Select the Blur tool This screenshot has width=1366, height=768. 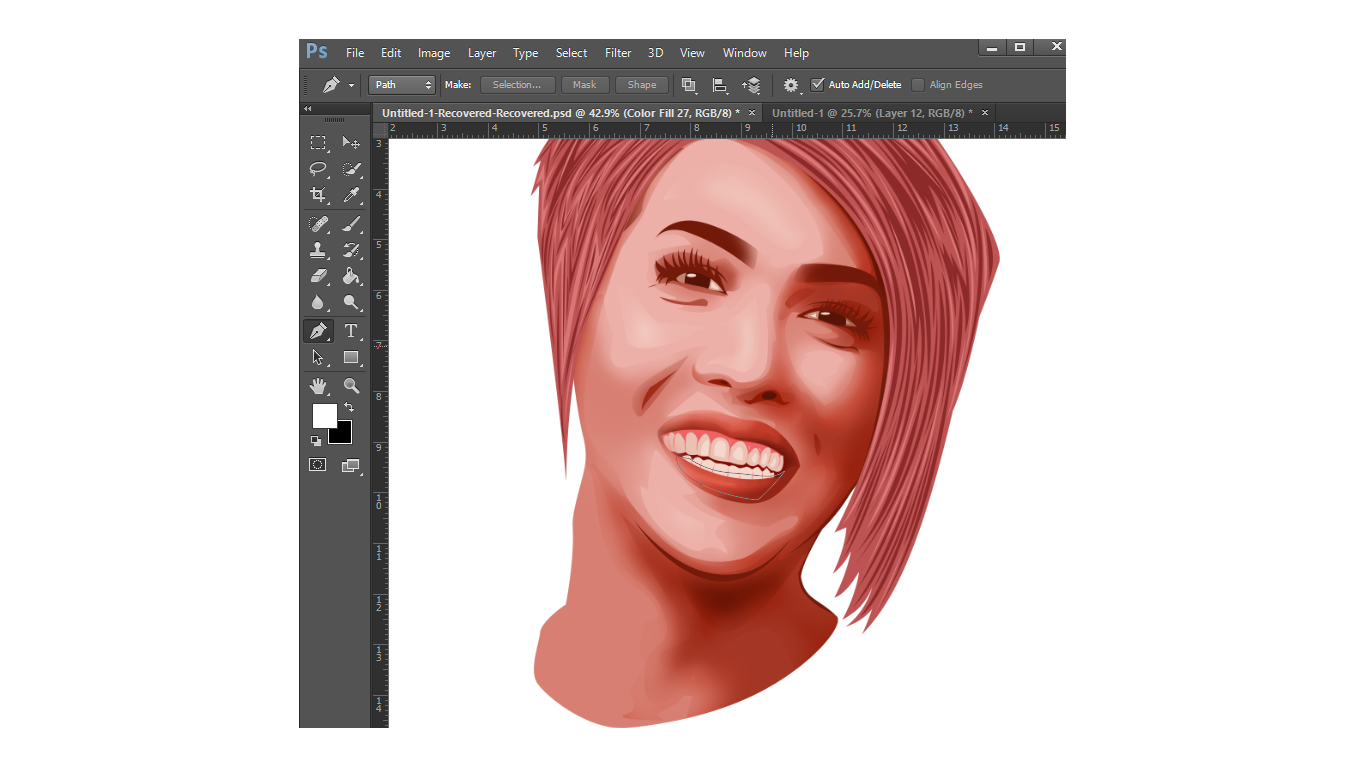point(318,302)
